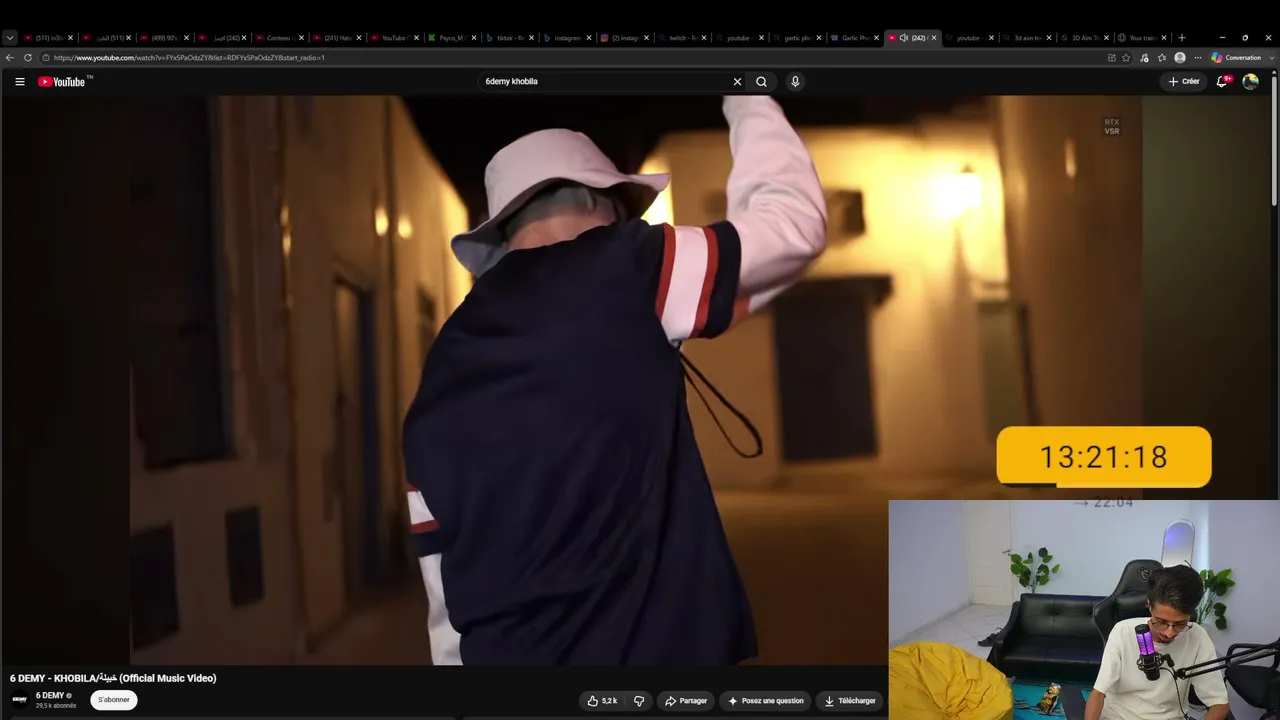Viewport: 1280px width, 720px height.
Task: Switch to the twitch search tab
Action: [x=682, y=38]
